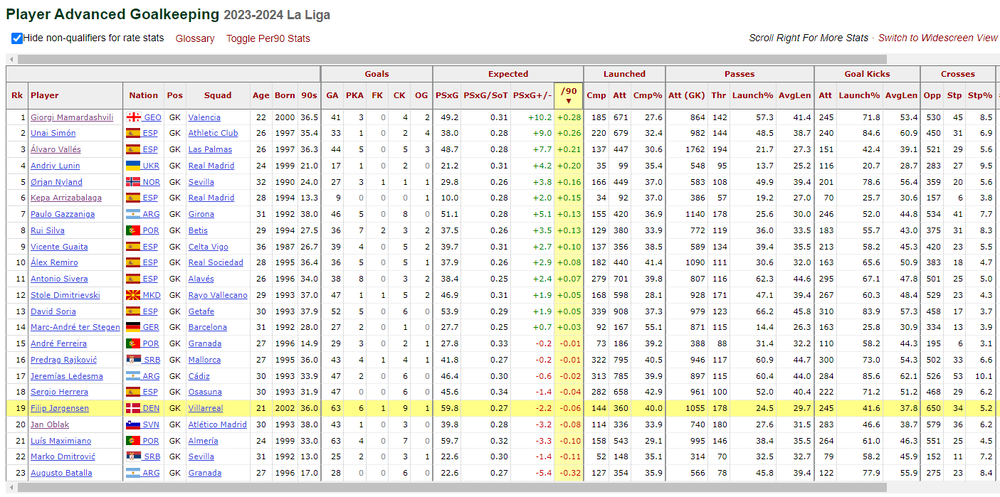Sort by PSxG+/- column header

[x=533, y=95]
